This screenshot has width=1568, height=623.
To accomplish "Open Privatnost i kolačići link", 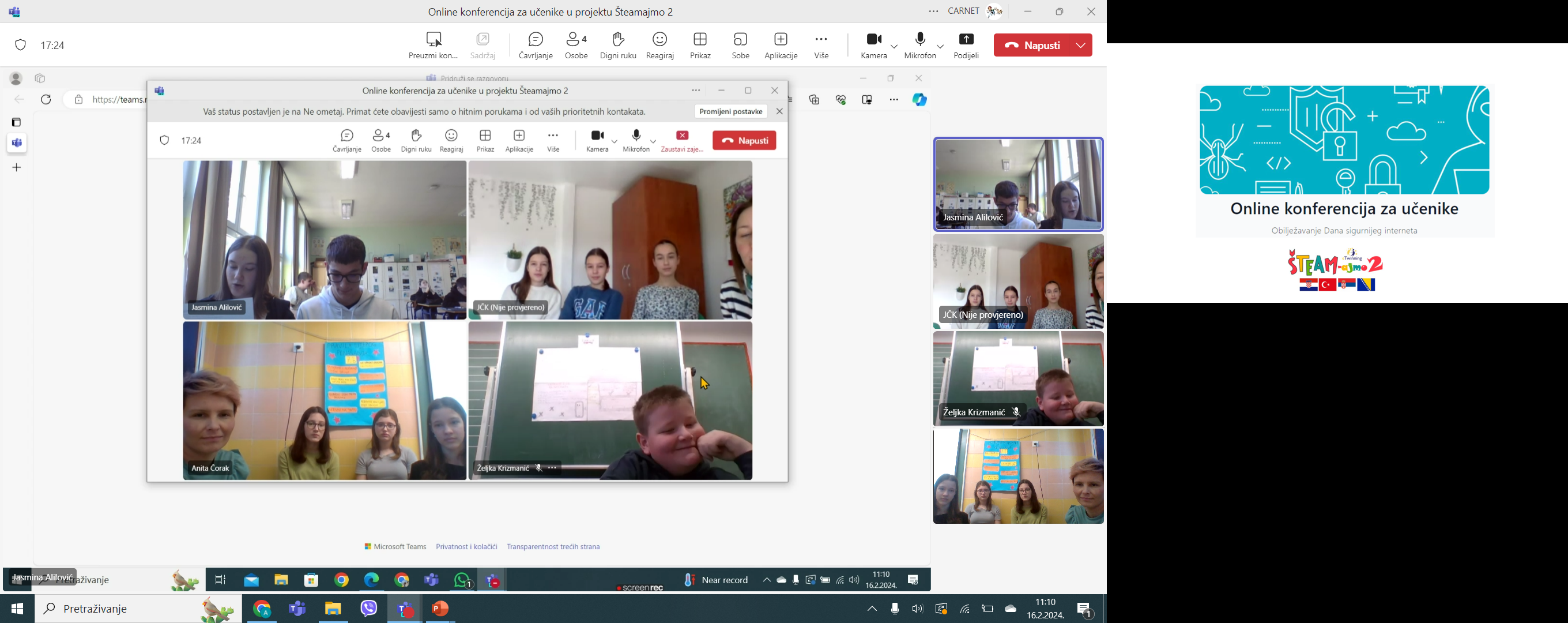I will point(466,547).
